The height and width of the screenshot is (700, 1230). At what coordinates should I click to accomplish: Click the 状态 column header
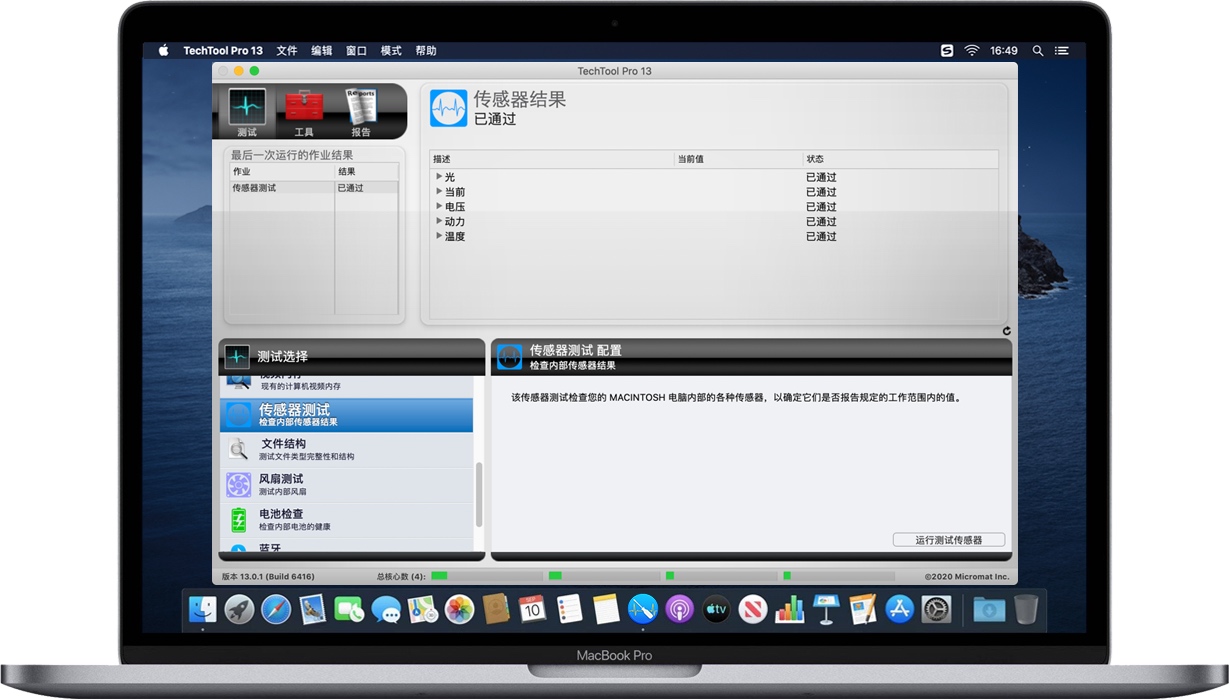tap(816, 159)
